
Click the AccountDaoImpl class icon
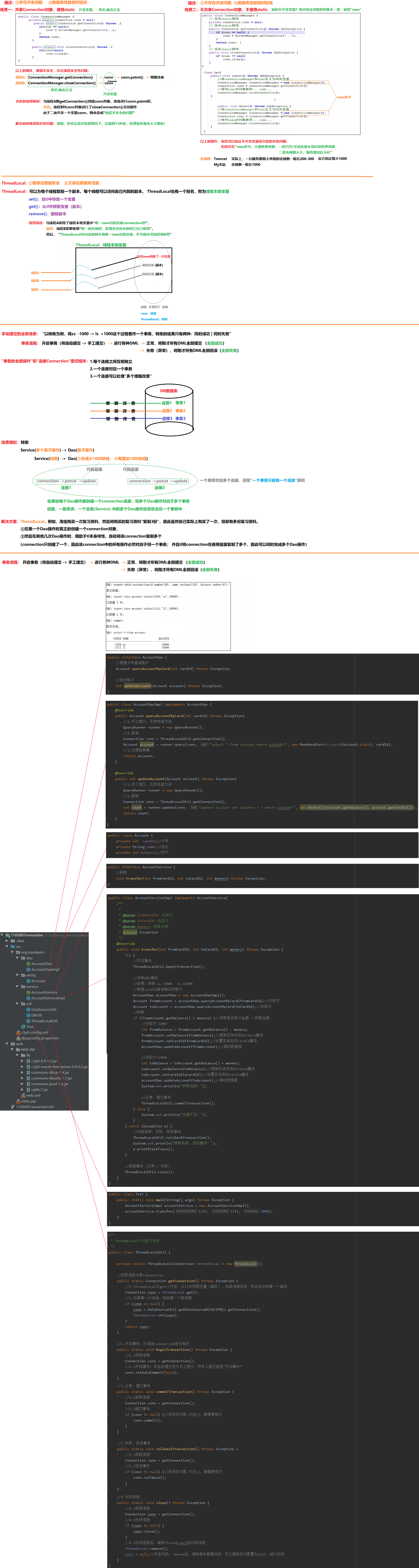[x=29, y=970]
